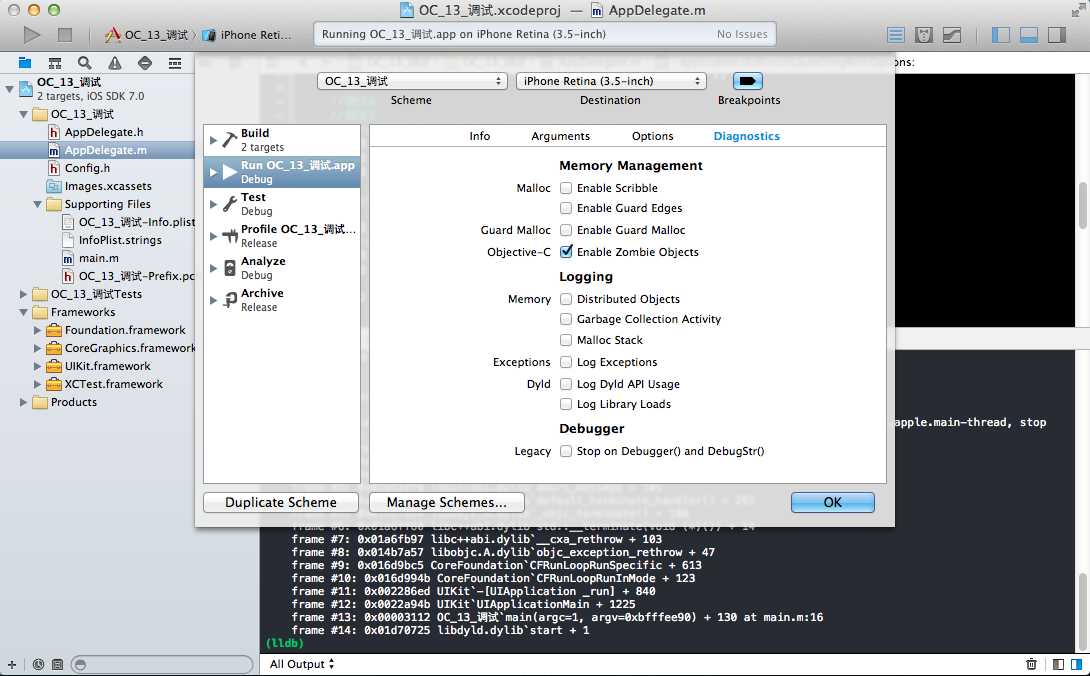Image resolution: width=1090 pixels, height=676 pixels.
Task: Switch to the Arguments tab
Action: point(560,136)
